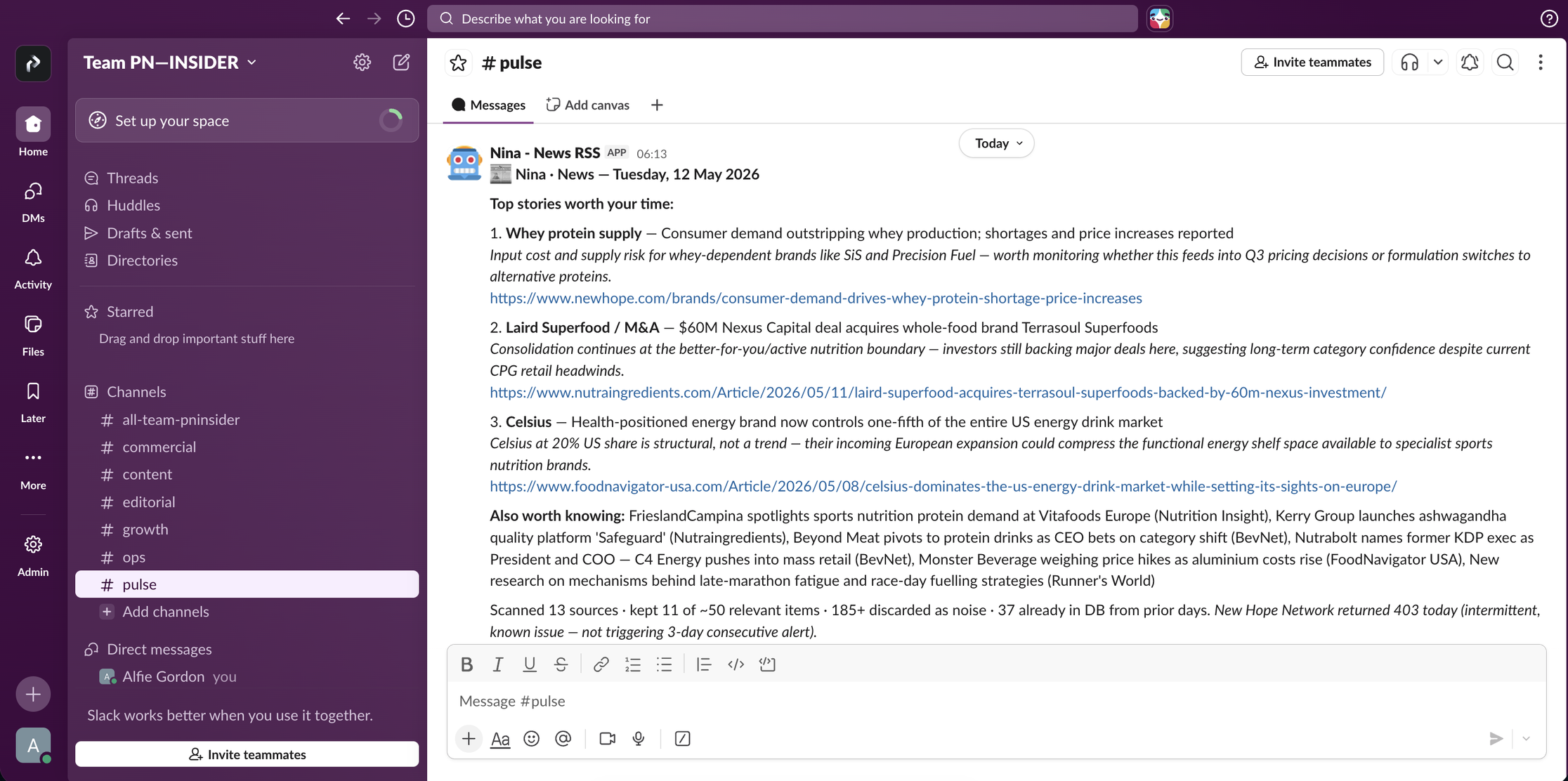Toggle underline formatting in composer
The height and width of the screenshot is (781, 1568).
[530, 664]
